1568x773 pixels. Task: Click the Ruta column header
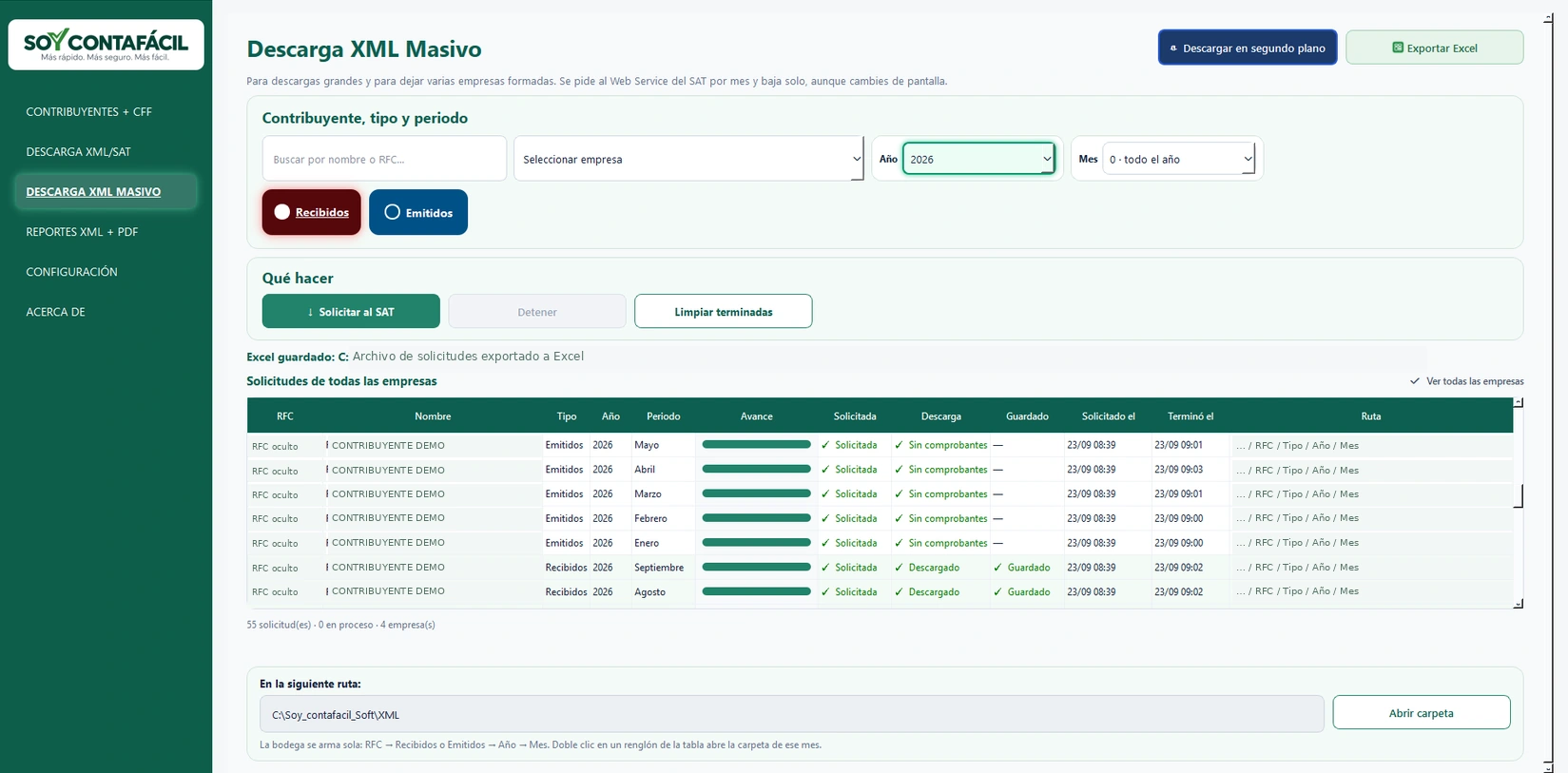pos(1370,415)
